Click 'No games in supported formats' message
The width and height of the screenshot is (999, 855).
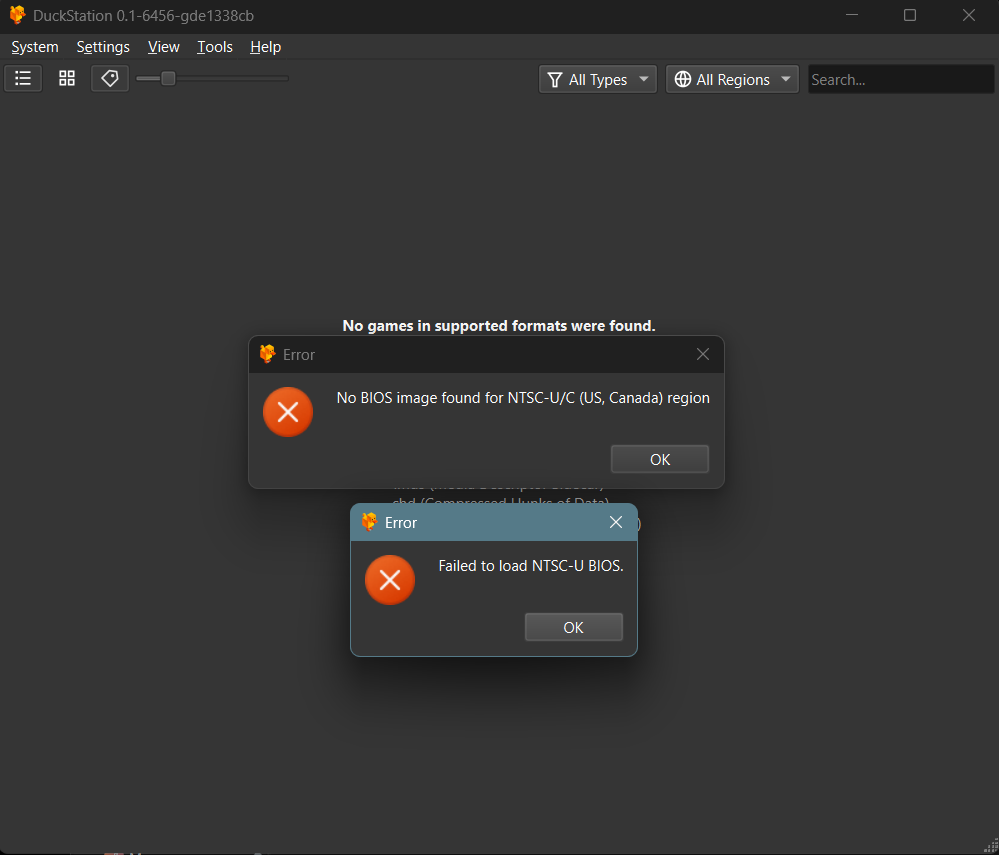(499, 326)
